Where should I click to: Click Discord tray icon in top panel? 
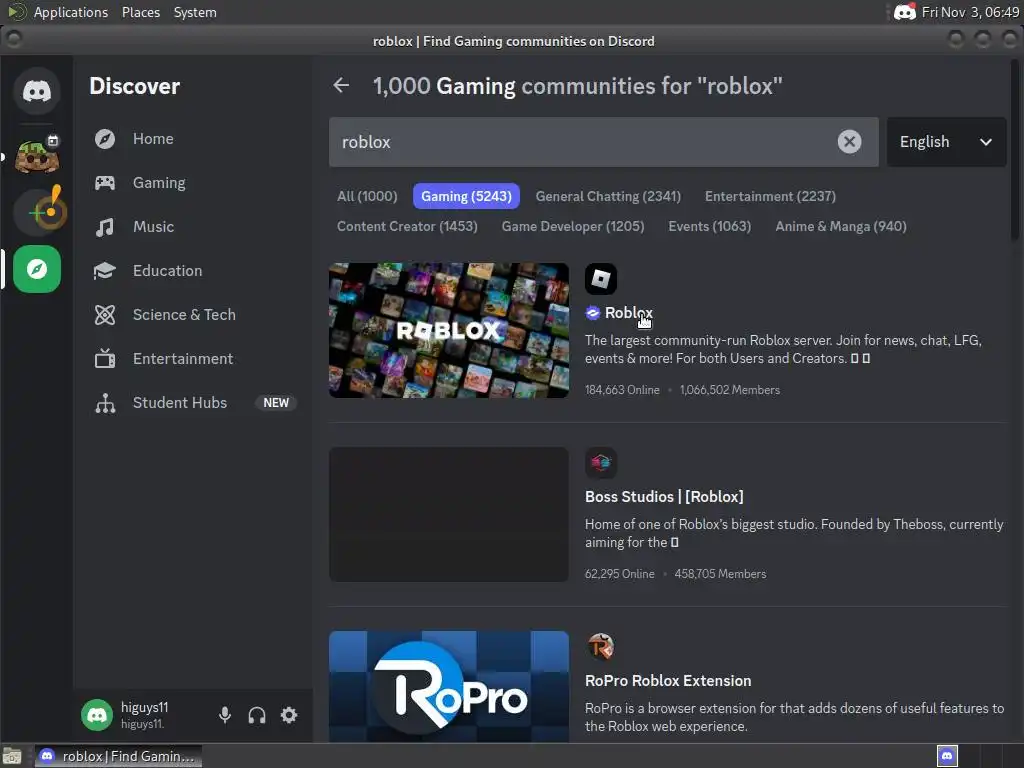pos(904,12)
